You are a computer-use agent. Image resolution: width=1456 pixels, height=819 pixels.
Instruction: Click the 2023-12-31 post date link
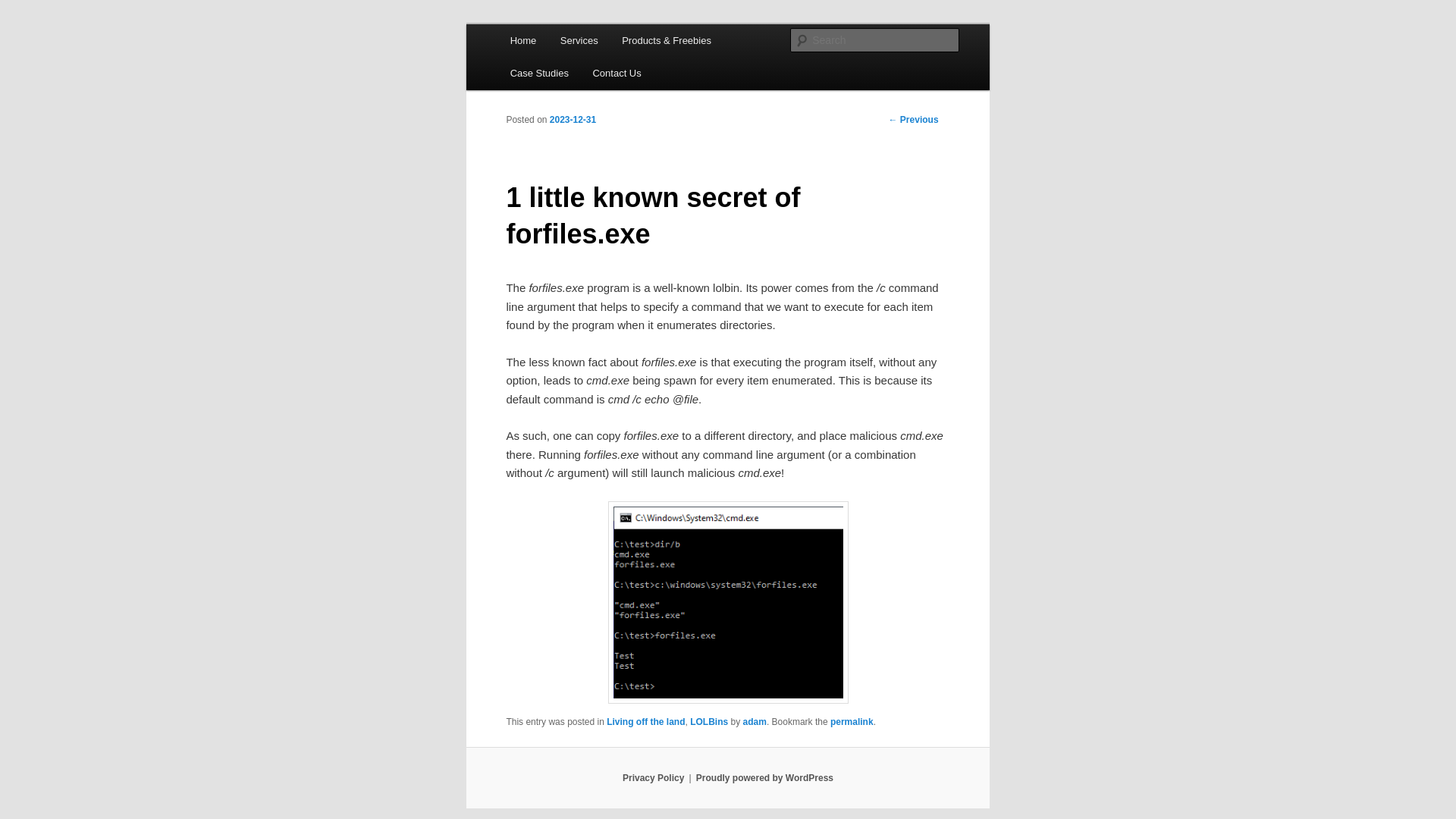click(x=573, y=119)
